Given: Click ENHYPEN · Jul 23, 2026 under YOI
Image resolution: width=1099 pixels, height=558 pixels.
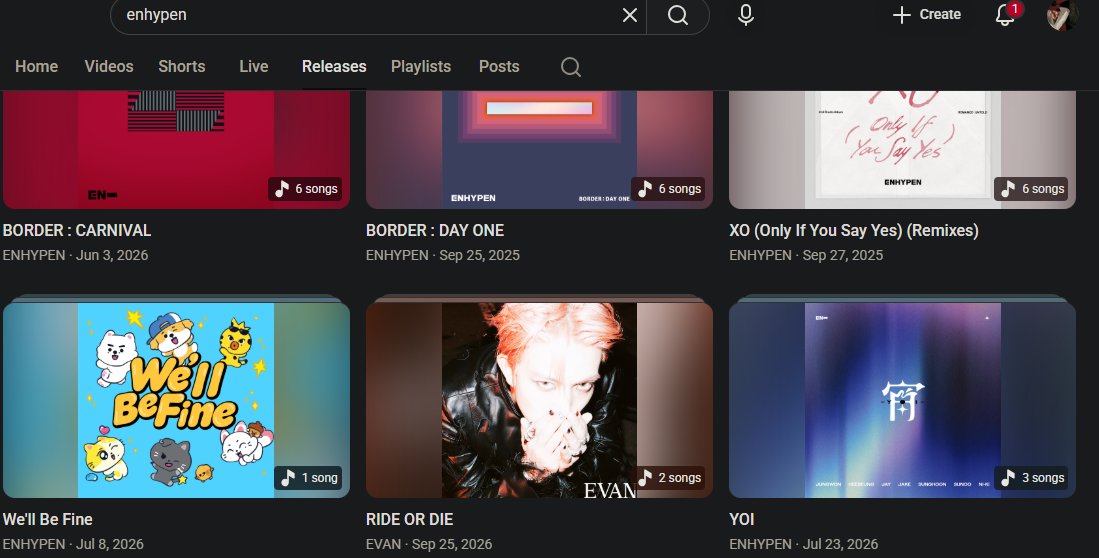Looking at the screenshot, I should (803, 544).
